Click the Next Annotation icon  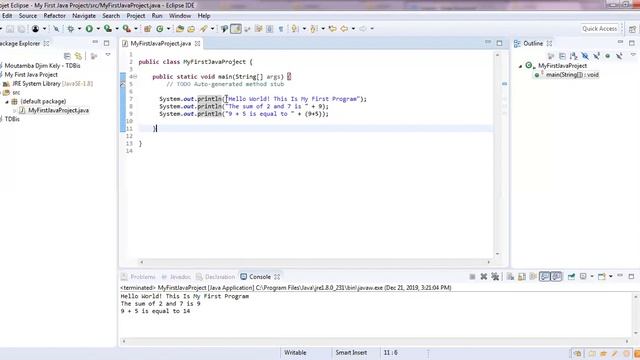pos(294,29)
